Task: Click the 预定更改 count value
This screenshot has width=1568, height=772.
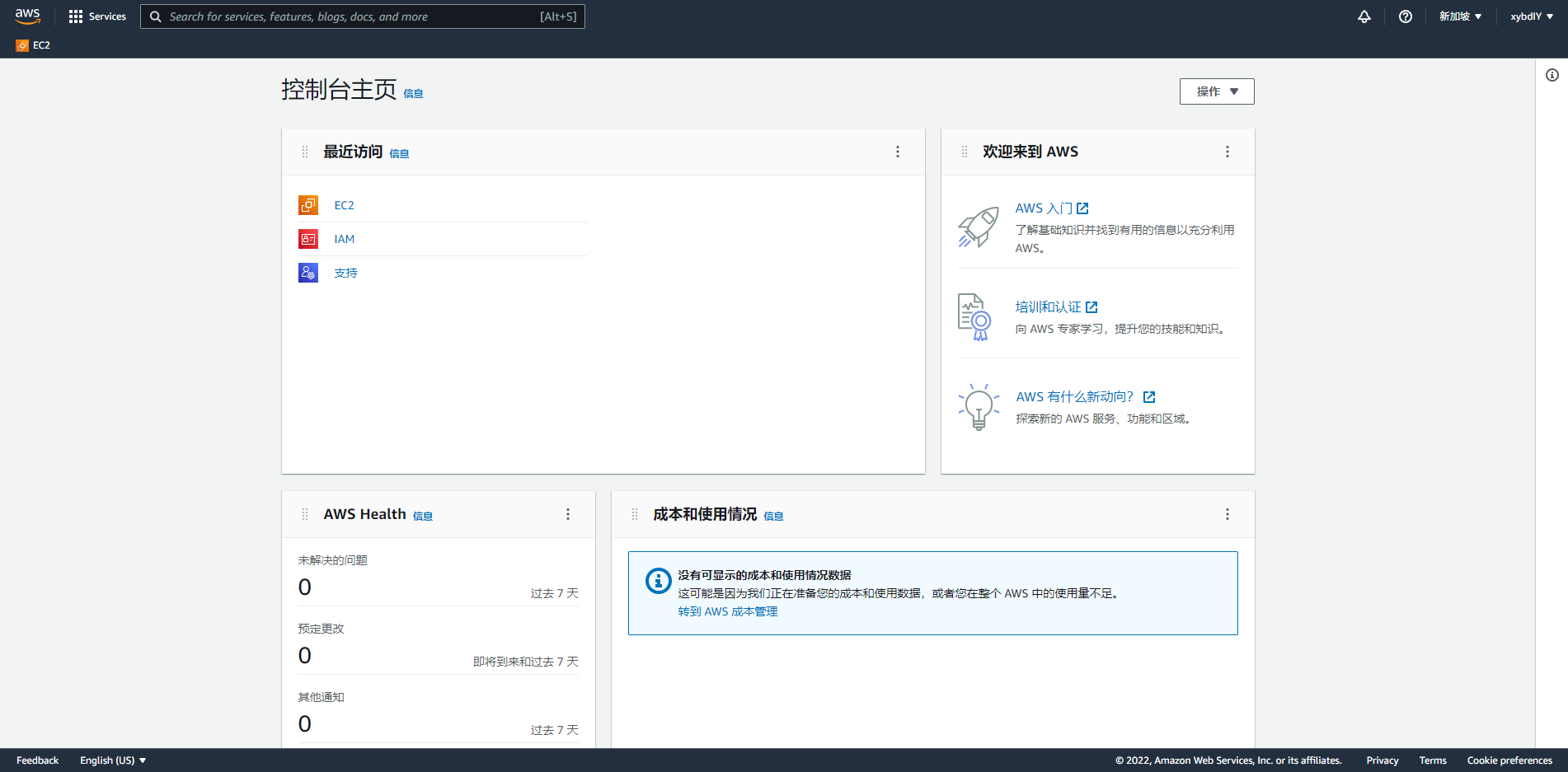Action: [305, 656]
